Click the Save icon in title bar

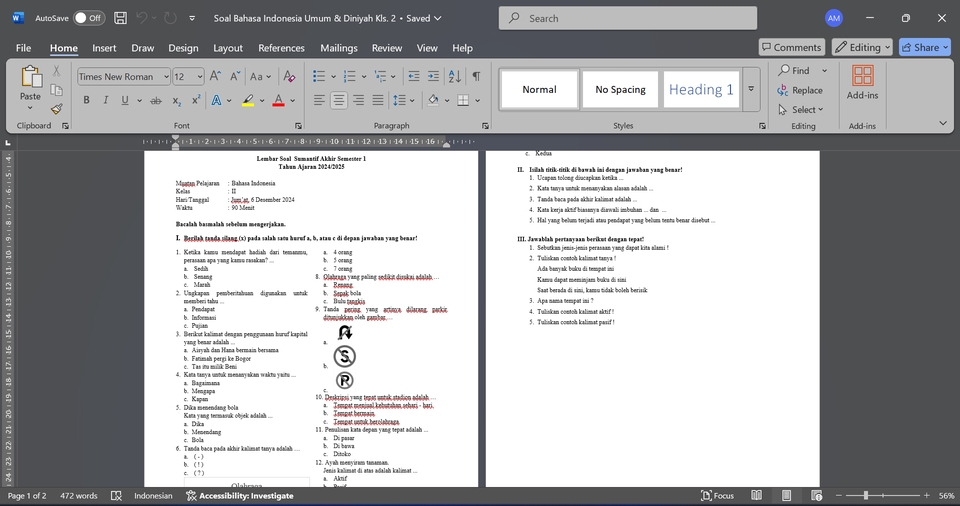[121, 18]
